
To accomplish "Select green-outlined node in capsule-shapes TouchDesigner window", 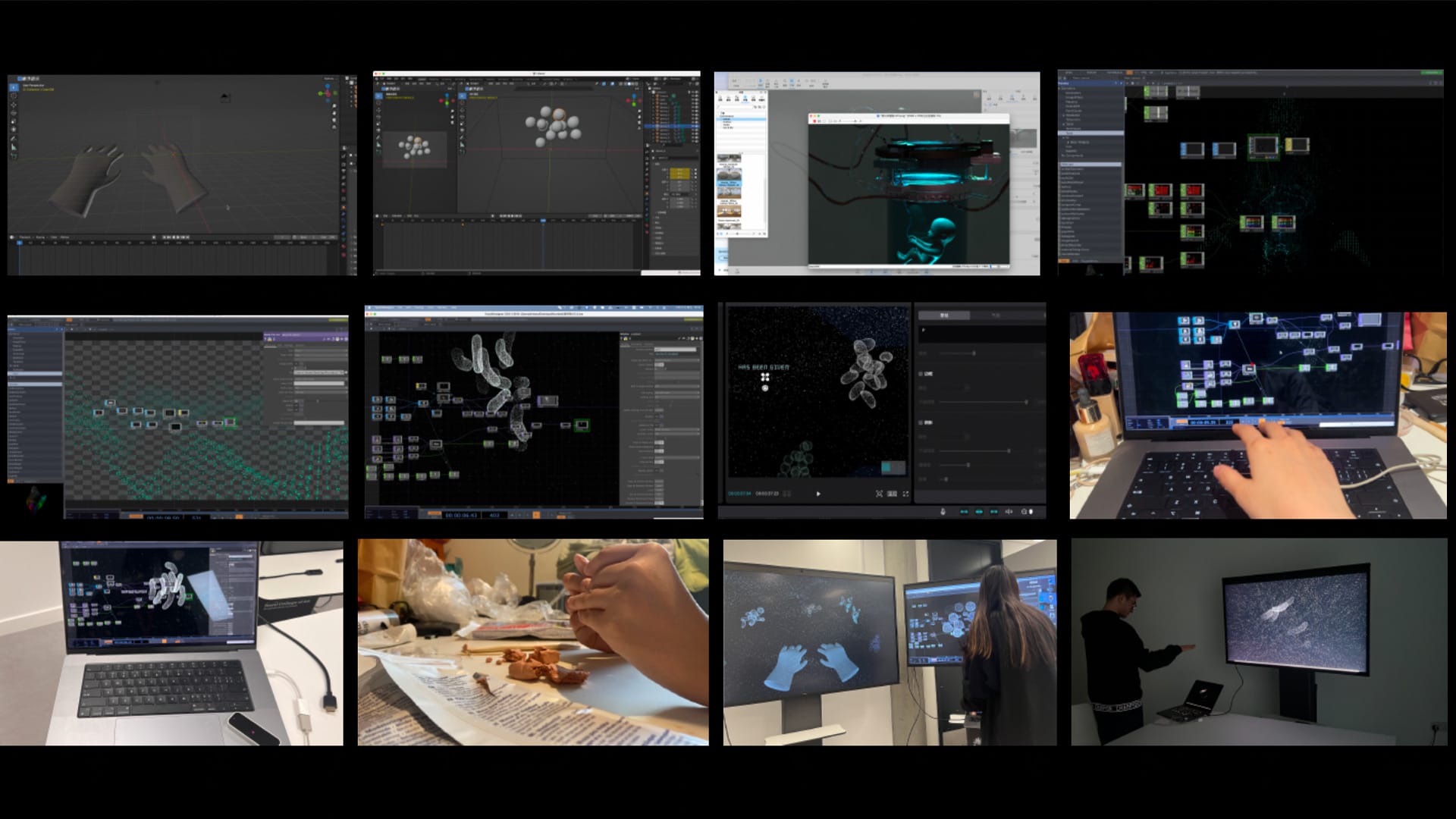I will (582, 425).
